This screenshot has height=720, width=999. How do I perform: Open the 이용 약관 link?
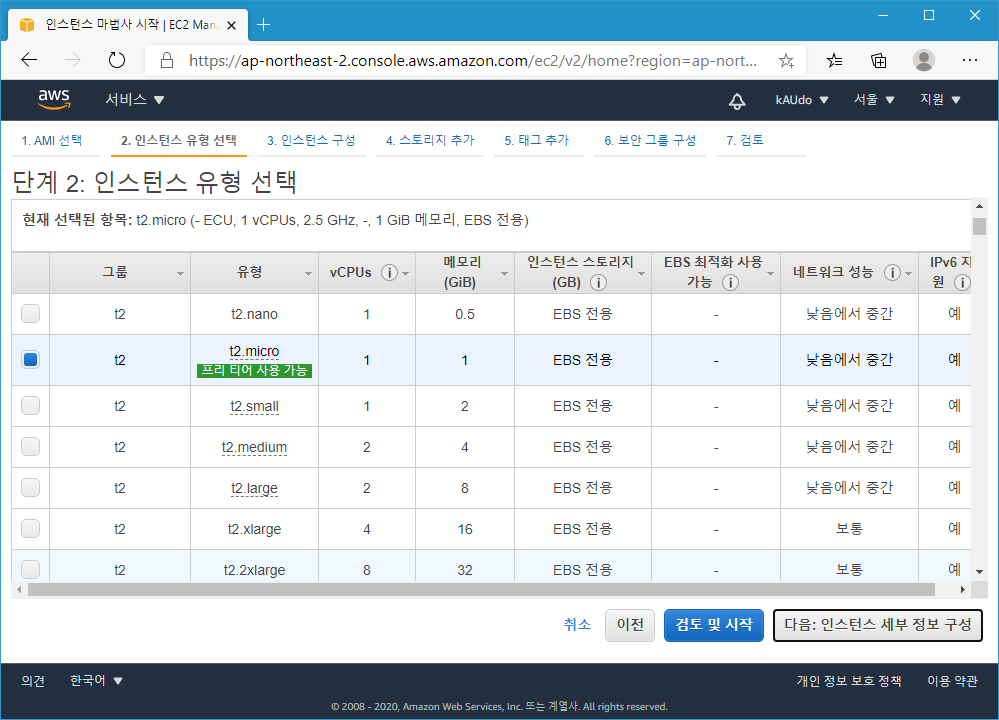[x=952, y=681]
